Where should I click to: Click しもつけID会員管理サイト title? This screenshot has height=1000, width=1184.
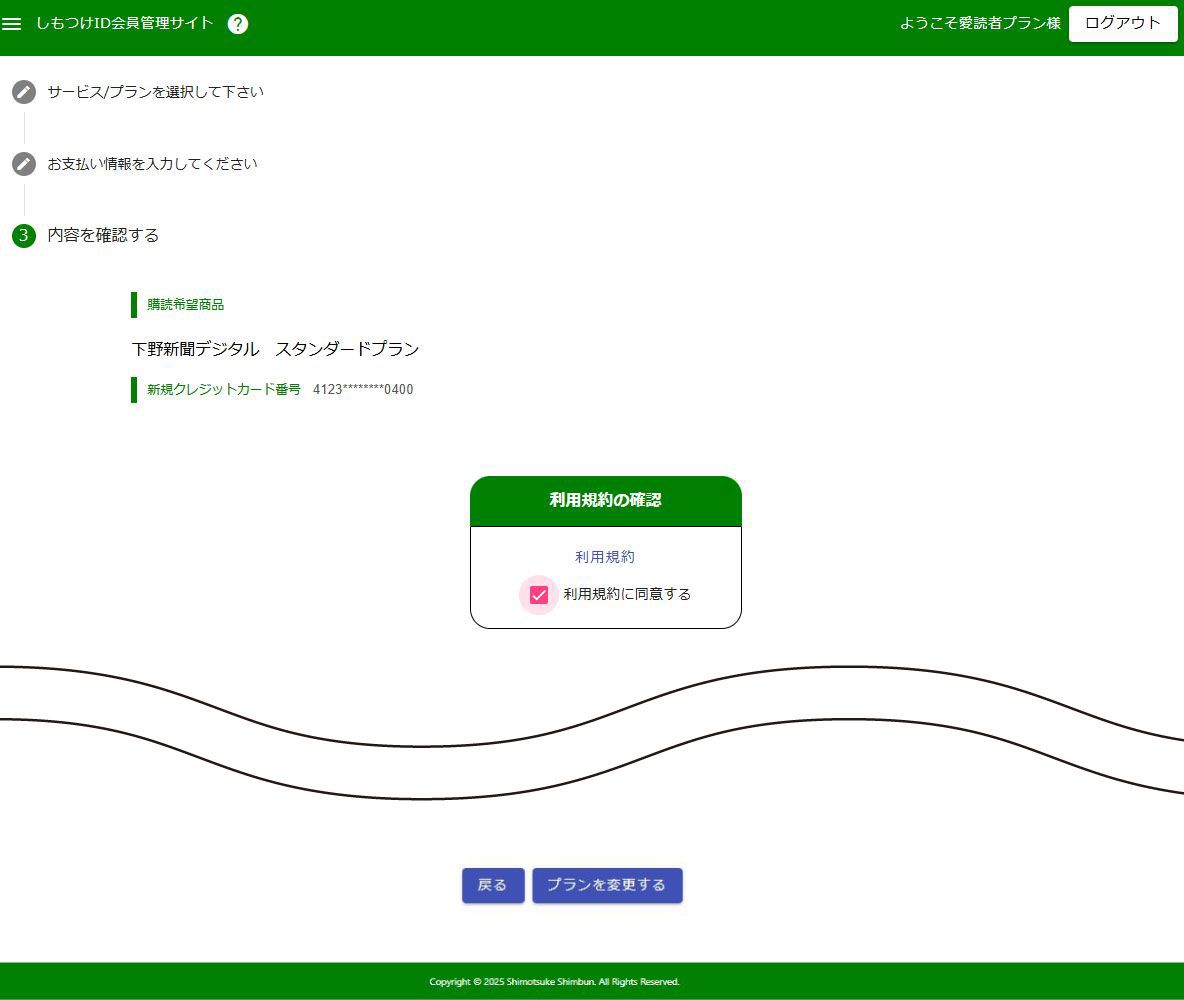tap(125, 23)
